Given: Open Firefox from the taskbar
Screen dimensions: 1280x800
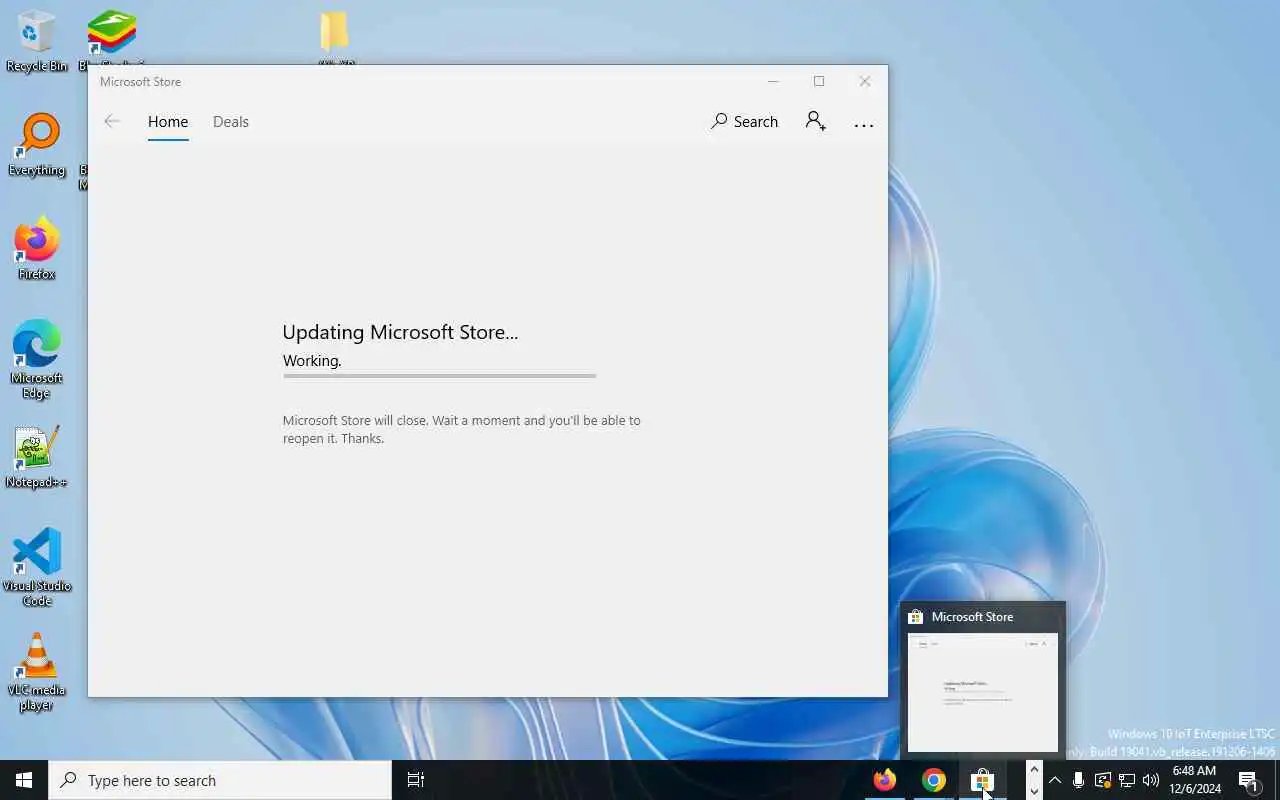Looking at the screenshot, I should 885,780.
